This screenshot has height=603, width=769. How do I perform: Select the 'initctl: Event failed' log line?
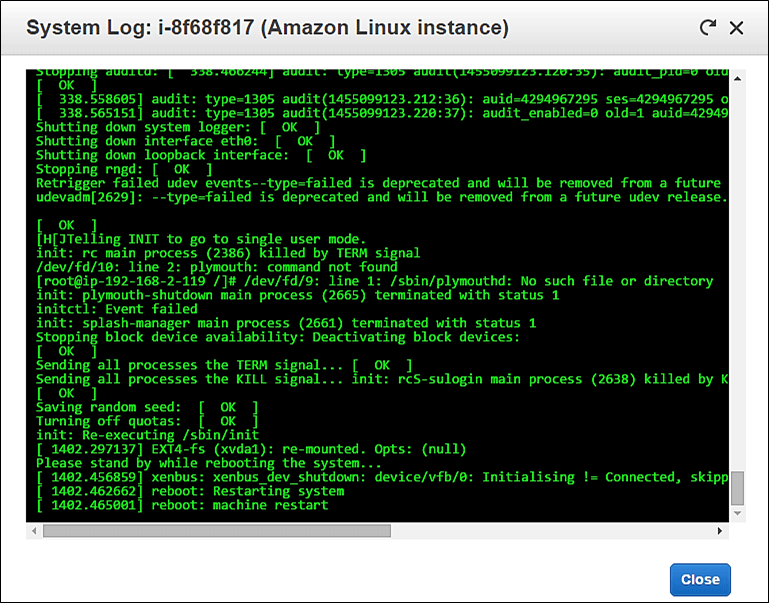pos(120,309)
